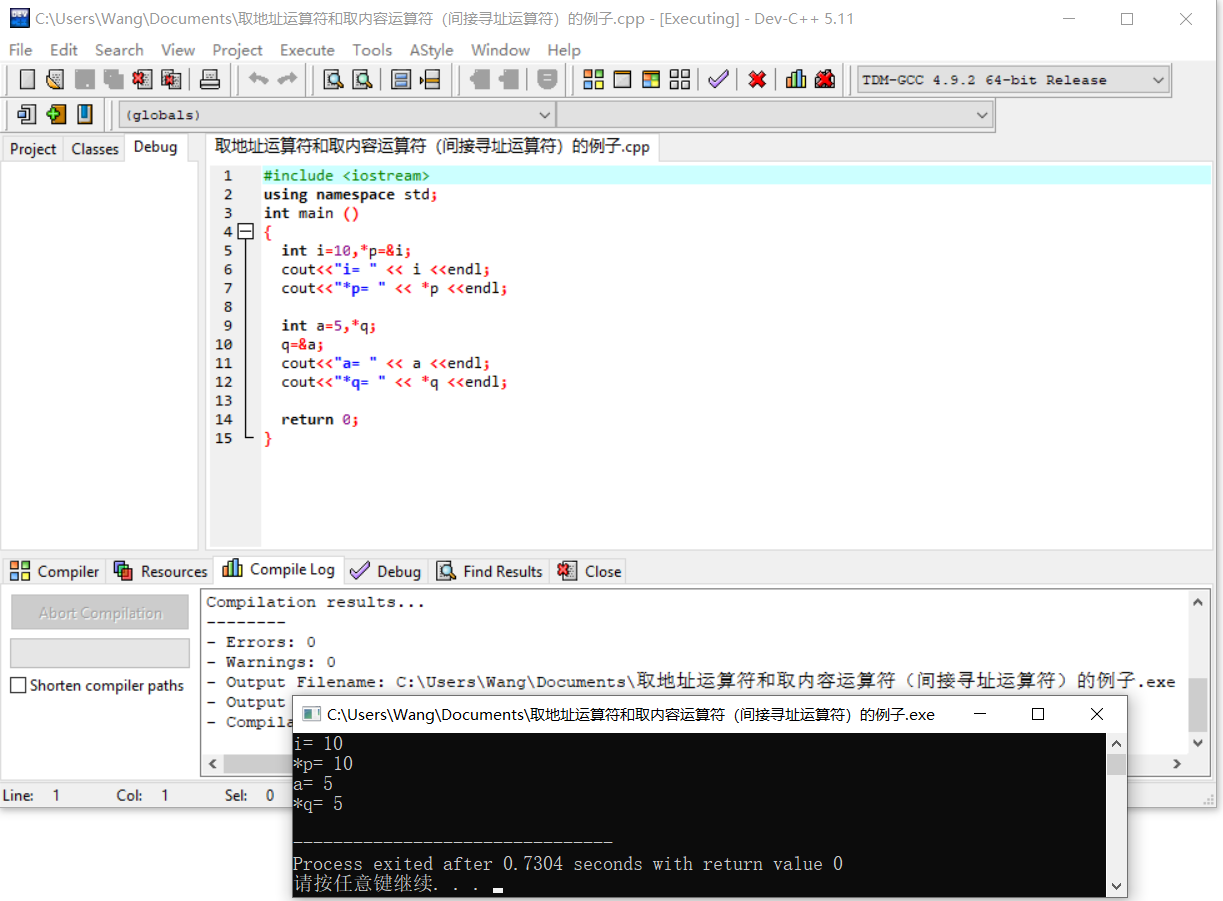The image size is (1223, 901).
Task: Click the Close All files toolbar icon
Action: 171,80
